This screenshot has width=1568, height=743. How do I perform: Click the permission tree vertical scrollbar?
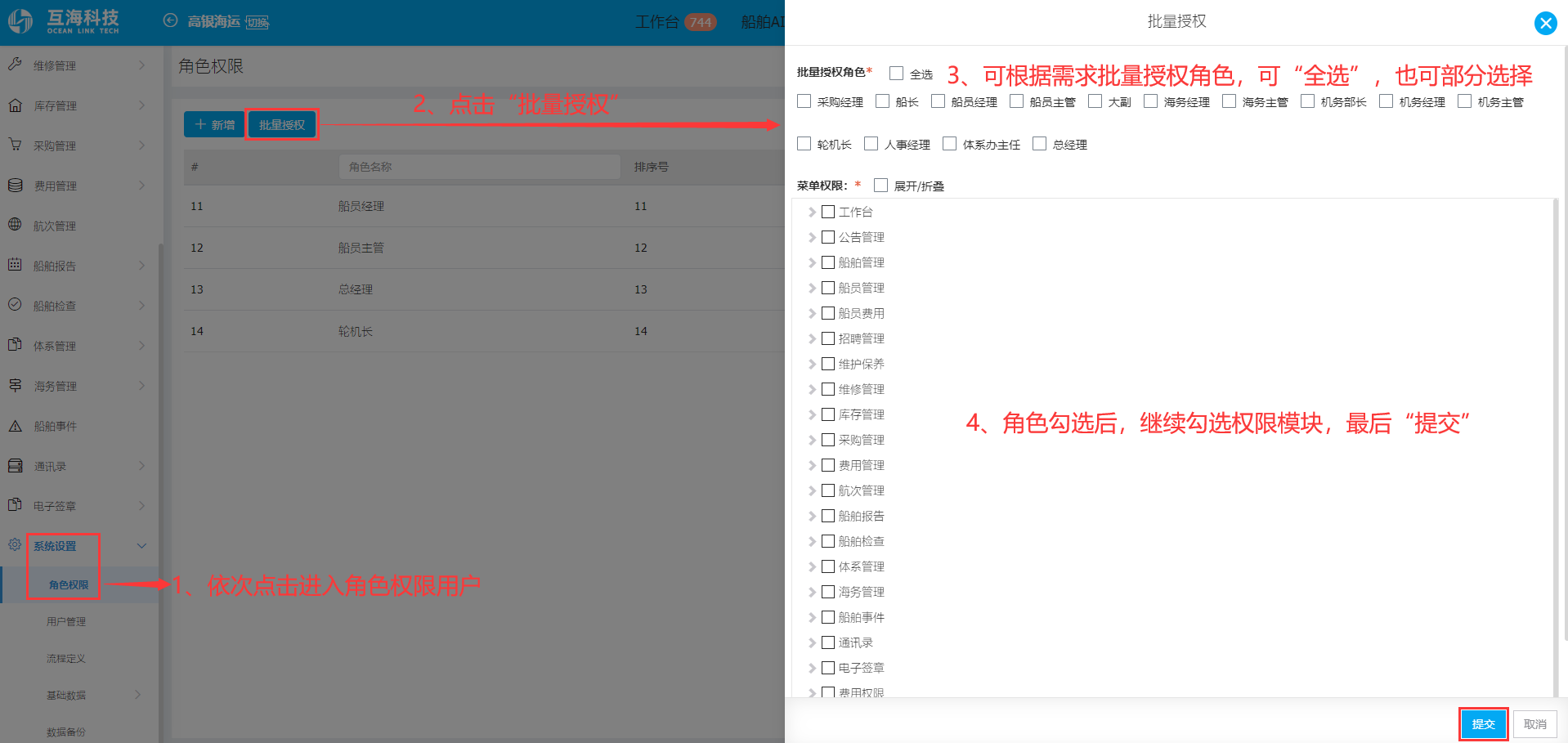(x=1556, y=446)
